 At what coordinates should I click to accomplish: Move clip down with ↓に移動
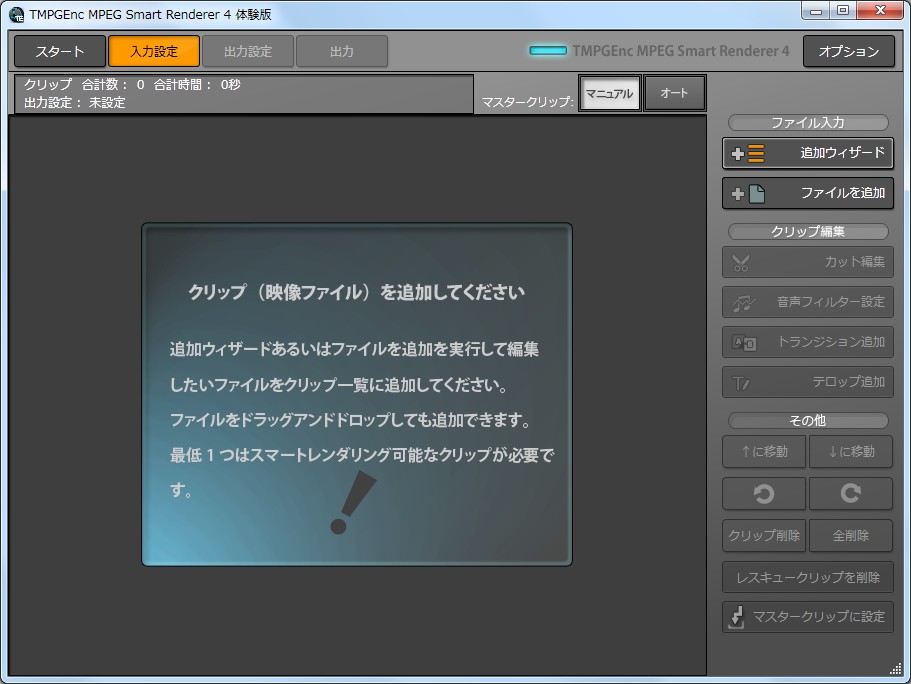tap(849, 452)
